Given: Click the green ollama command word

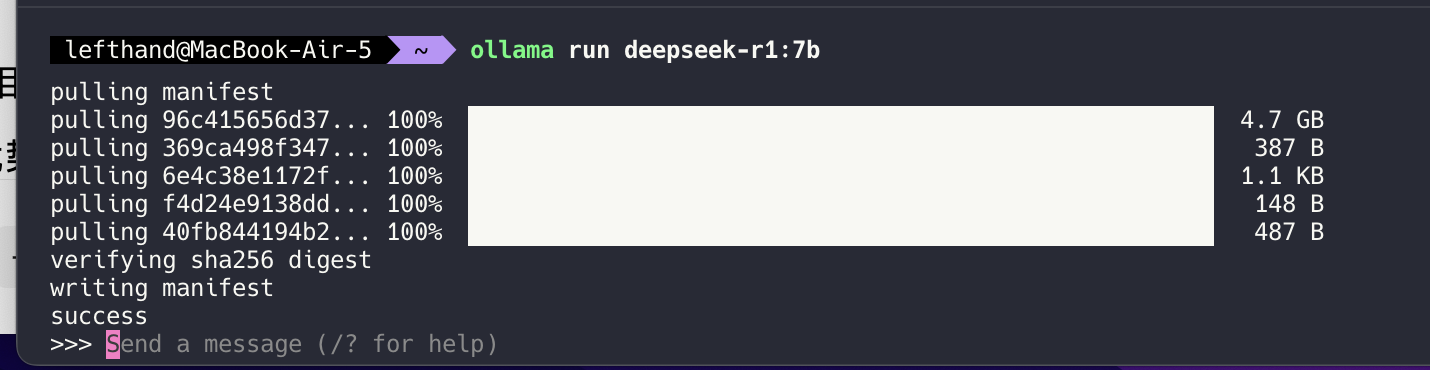Looking at the screenshot, I should (511, 49).
